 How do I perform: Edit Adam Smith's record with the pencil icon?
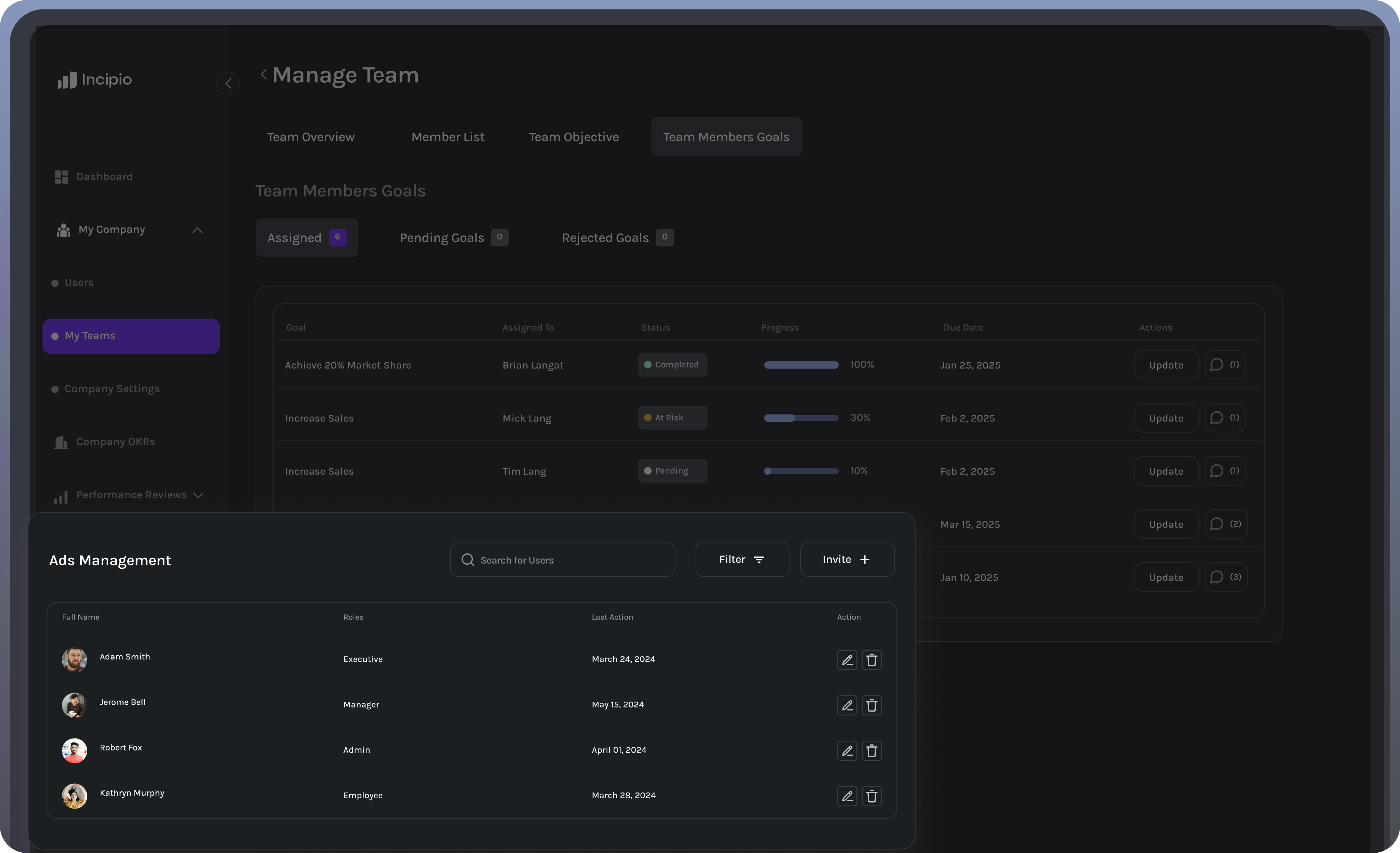(847, 660)
